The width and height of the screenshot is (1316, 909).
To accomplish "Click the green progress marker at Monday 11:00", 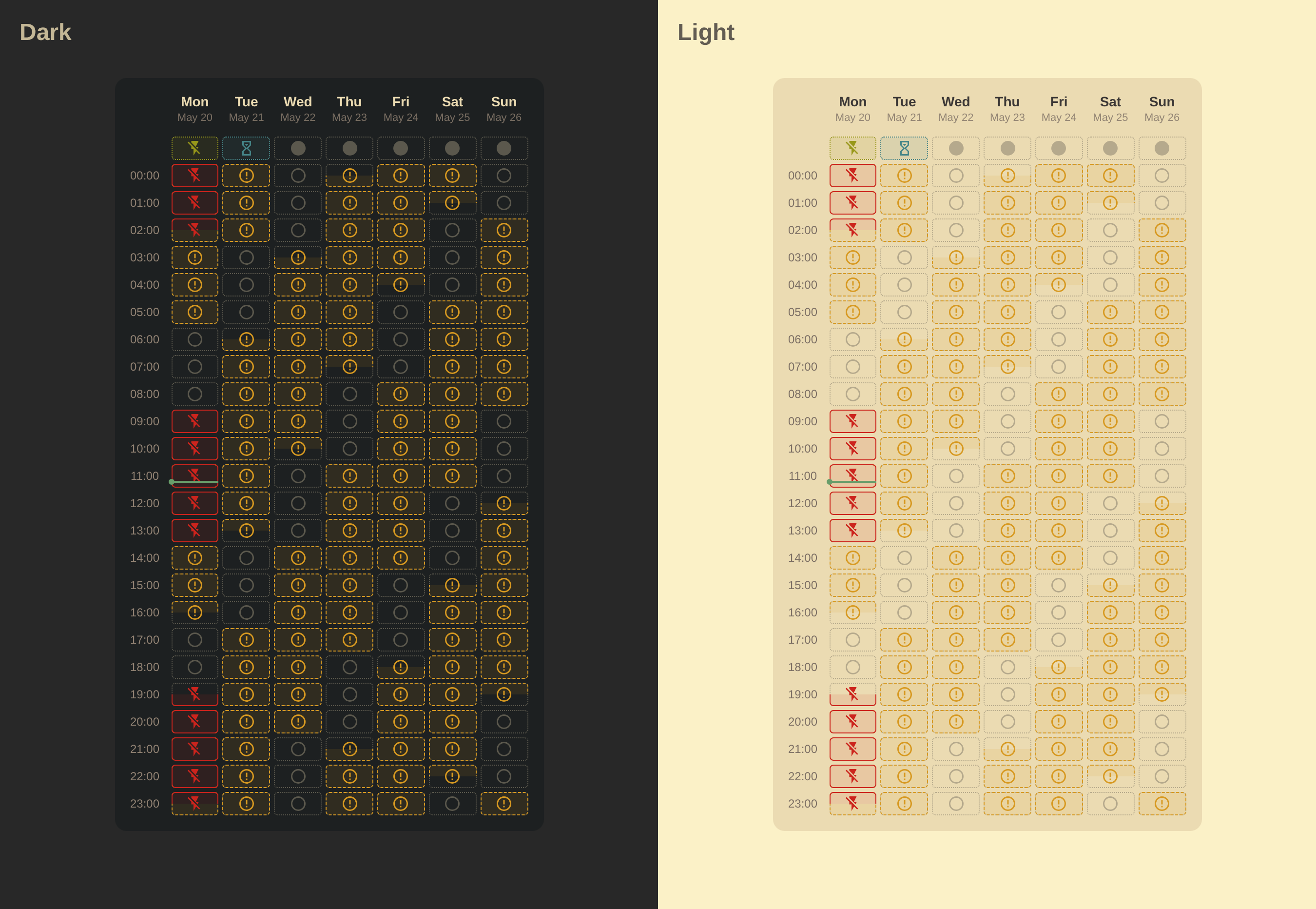I will coord(173,481).
